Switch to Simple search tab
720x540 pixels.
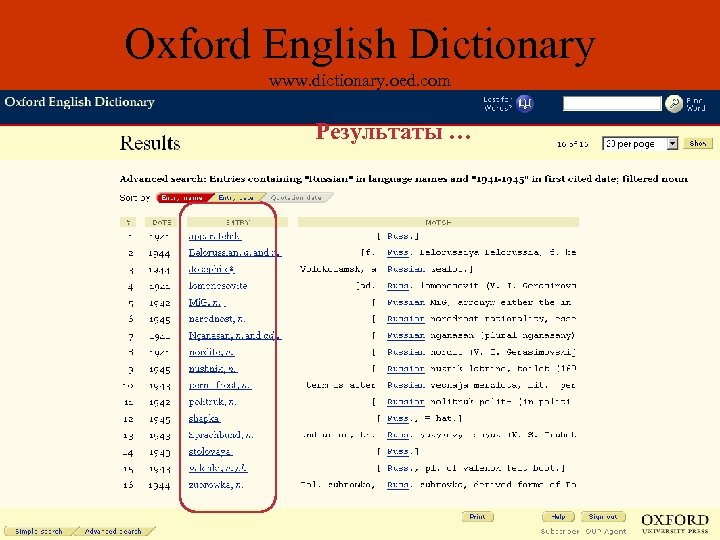click(39, 531)
